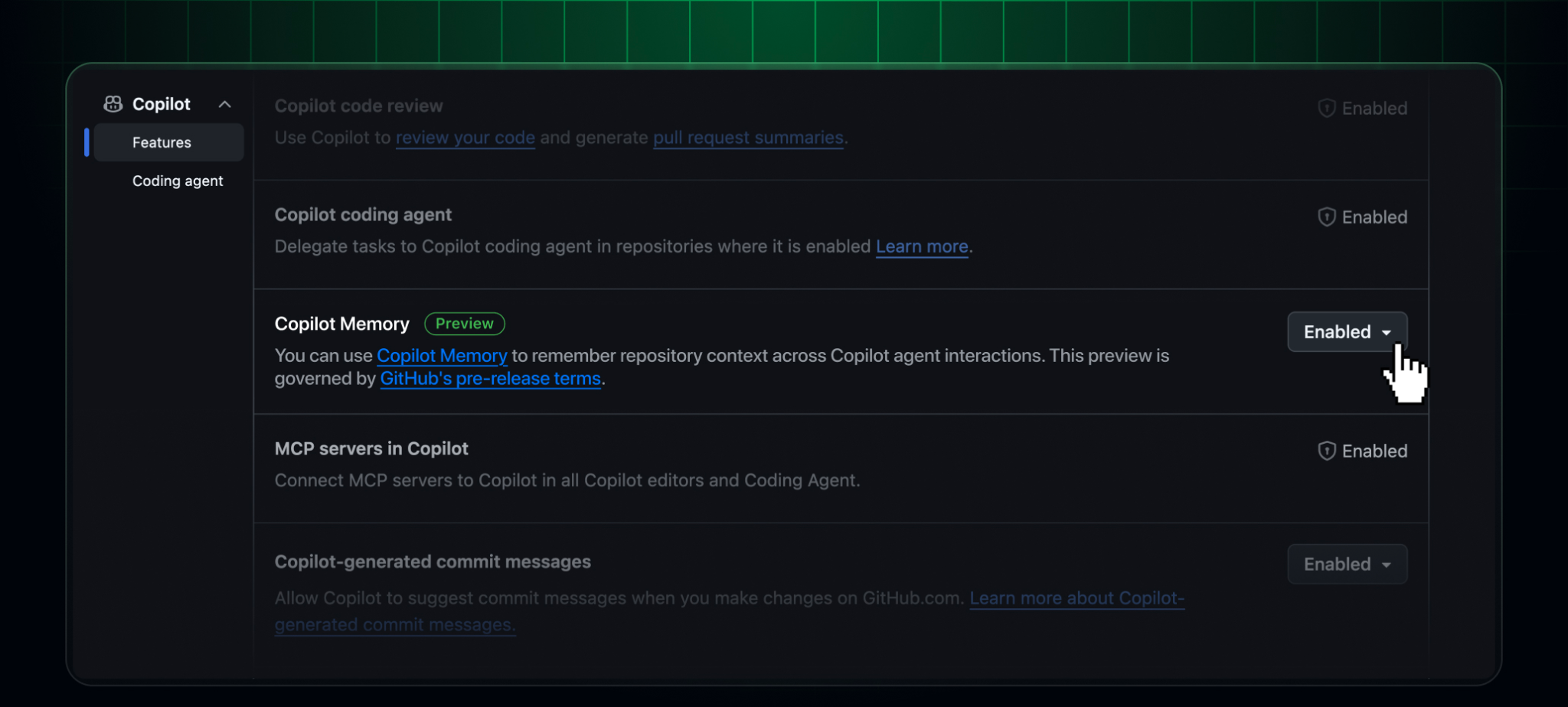Image resolution: width=1568 pixels, height=707 pixels.
Task: Select Features in the sidebar
Action: pyautogui.click(x=162, y=142)
